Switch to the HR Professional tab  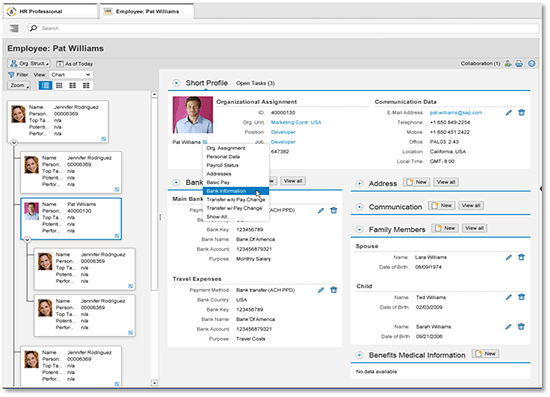(x=51, y=11)
